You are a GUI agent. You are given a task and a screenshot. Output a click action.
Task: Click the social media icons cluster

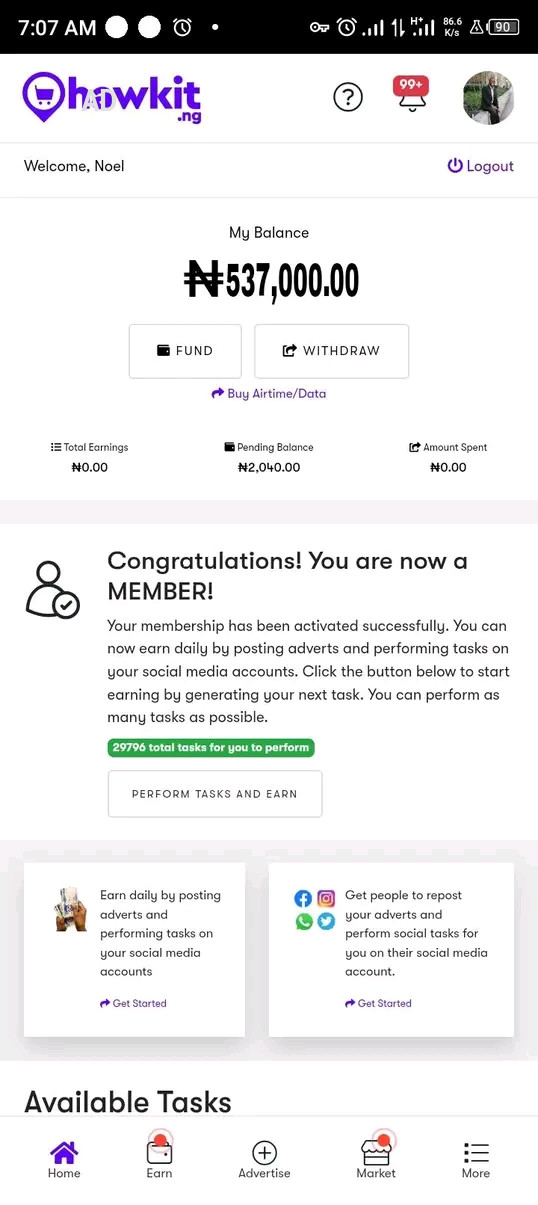315,910
